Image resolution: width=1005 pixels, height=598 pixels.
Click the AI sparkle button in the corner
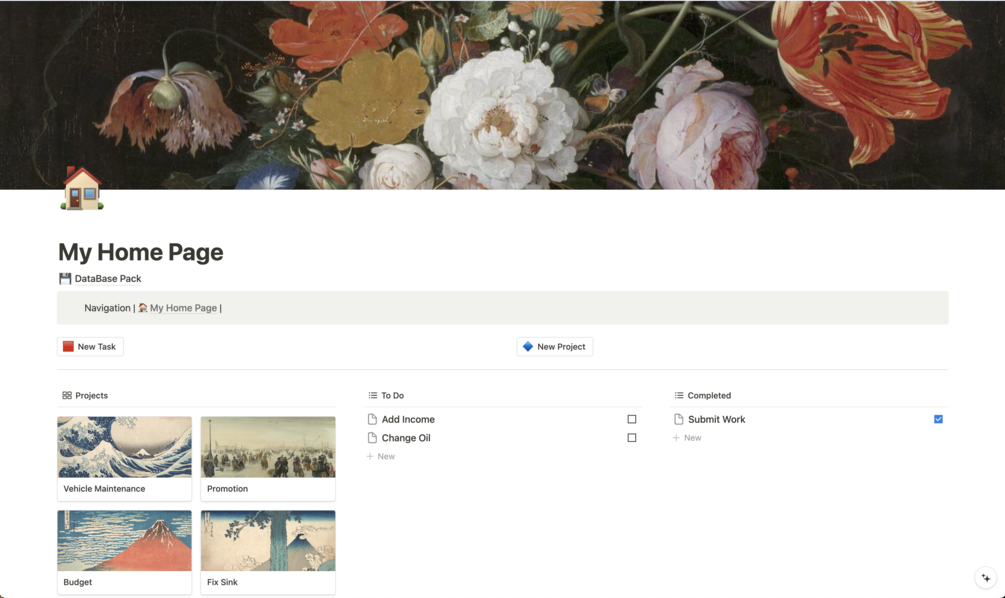(x=985, y=577)
